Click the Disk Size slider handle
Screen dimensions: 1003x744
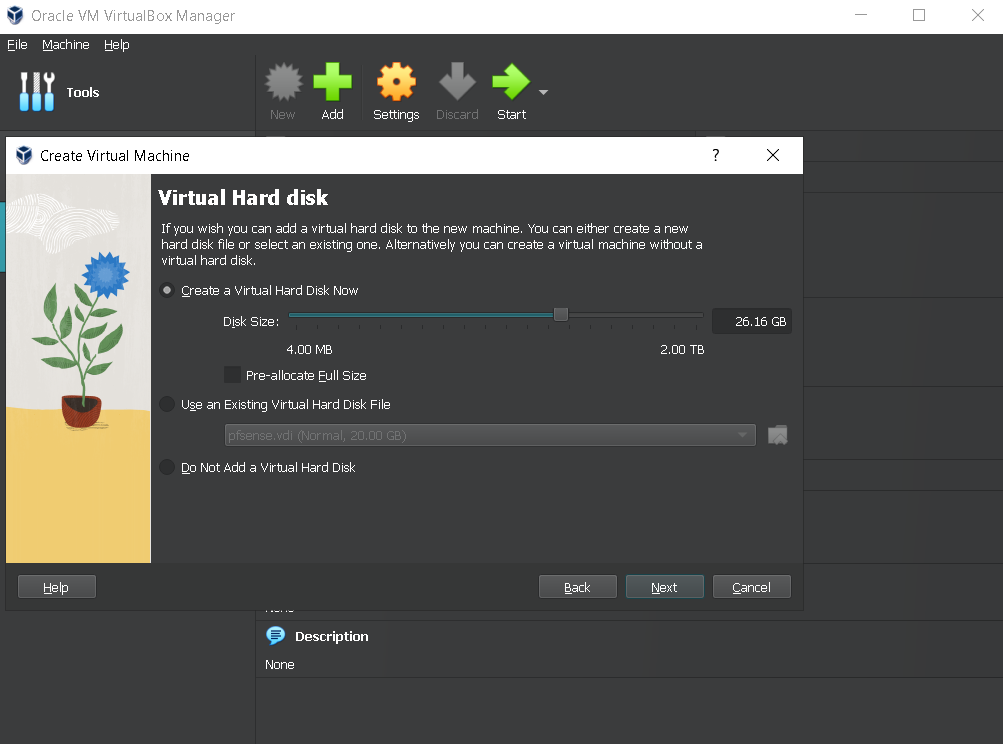point(560,315)
